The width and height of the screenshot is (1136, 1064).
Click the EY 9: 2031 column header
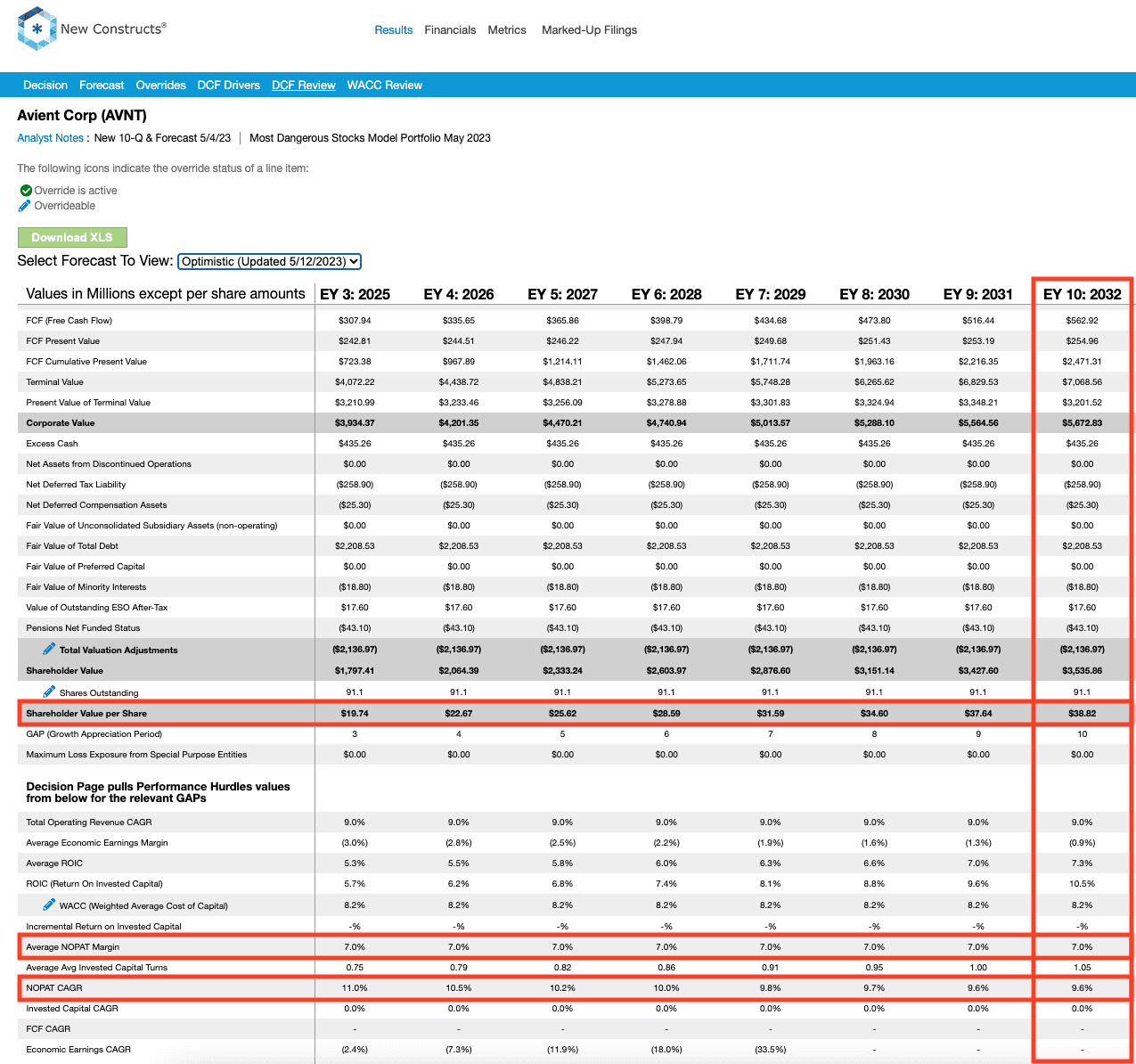click(978, 294)
